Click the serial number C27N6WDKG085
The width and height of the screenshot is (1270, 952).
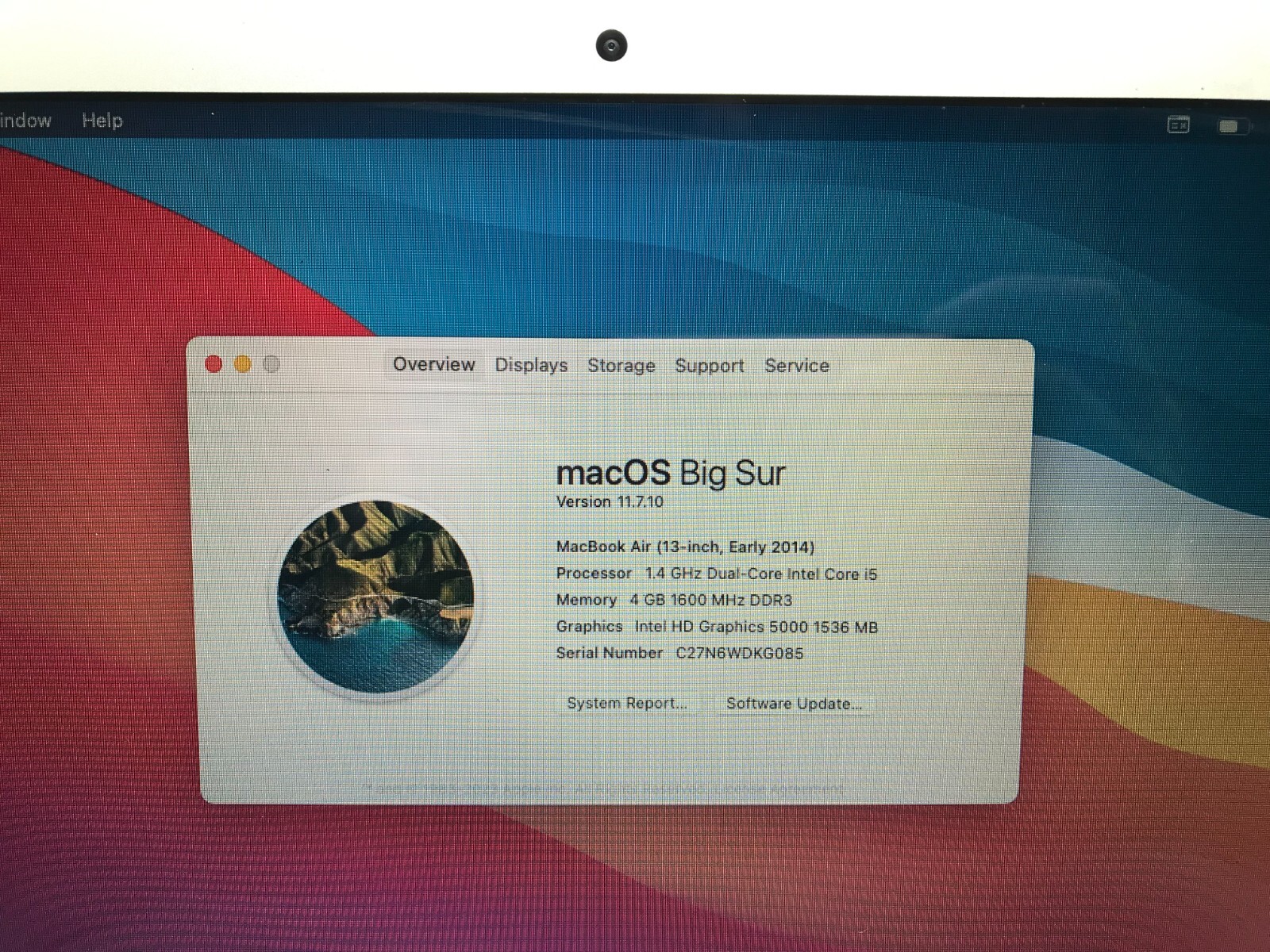pos(740,653)
